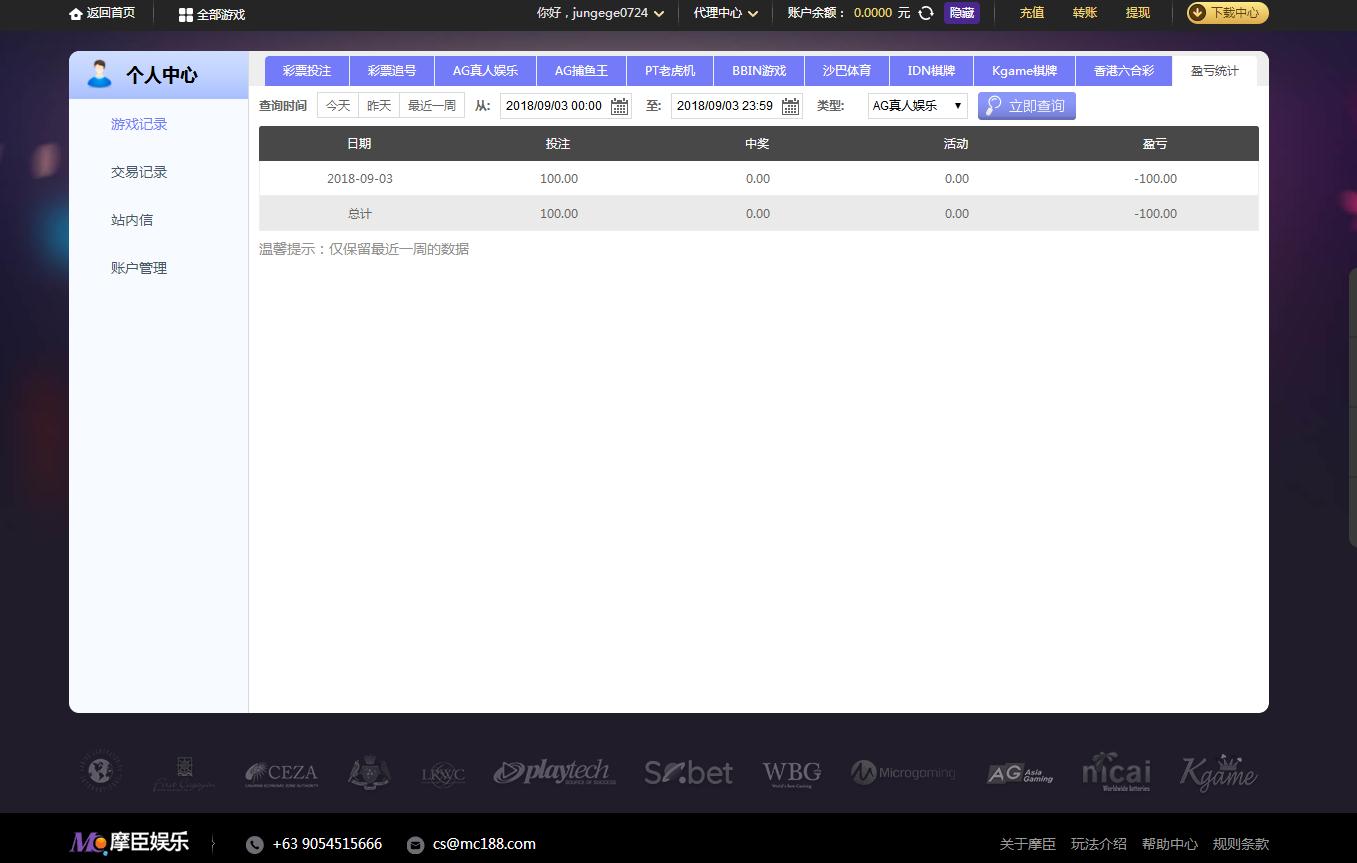Expand the 代理中心 dropdown
This screenshot has width=1357, height=863.
[725, 14]
